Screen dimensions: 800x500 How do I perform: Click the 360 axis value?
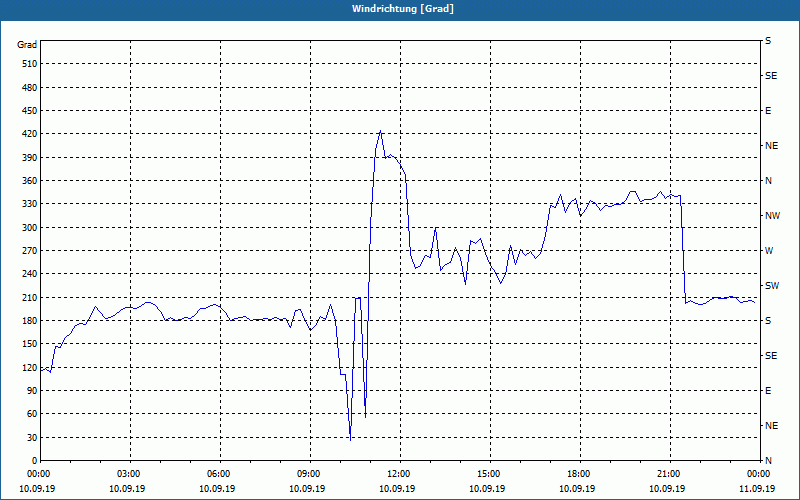point(30,181)
